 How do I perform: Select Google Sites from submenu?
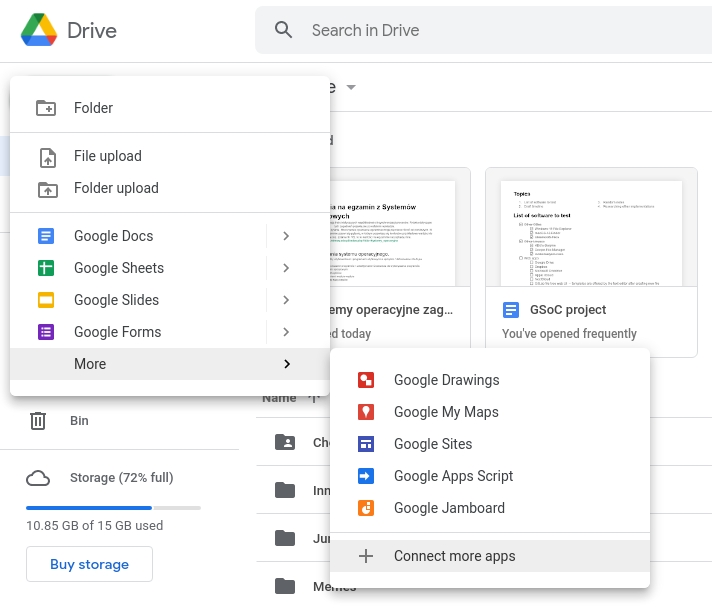433,444
